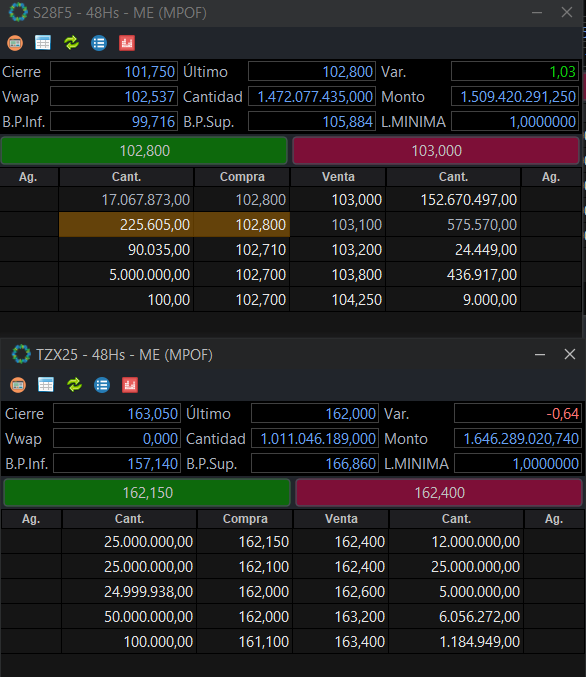Click the Var. field showing 1,03
The height and width of the screenshot is (677, 586).
coord(515,72)
